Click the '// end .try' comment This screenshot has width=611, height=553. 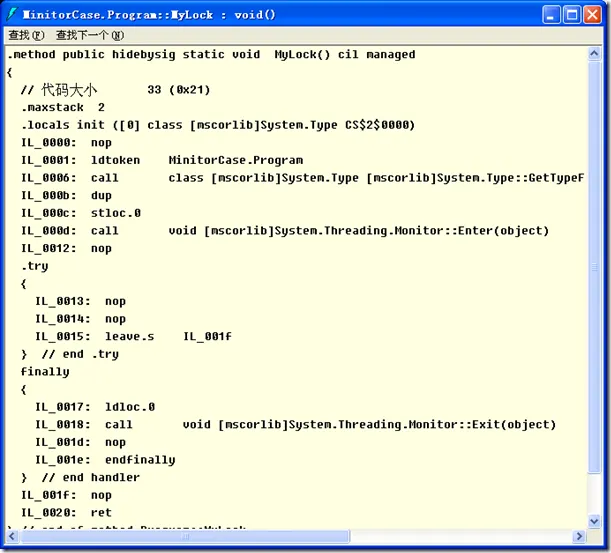80,354
